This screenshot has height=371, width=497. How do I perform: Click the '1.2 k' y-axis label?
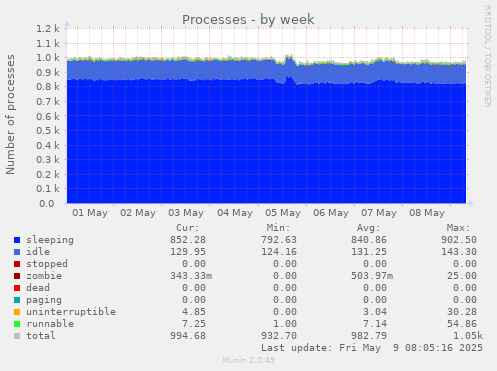48,29
